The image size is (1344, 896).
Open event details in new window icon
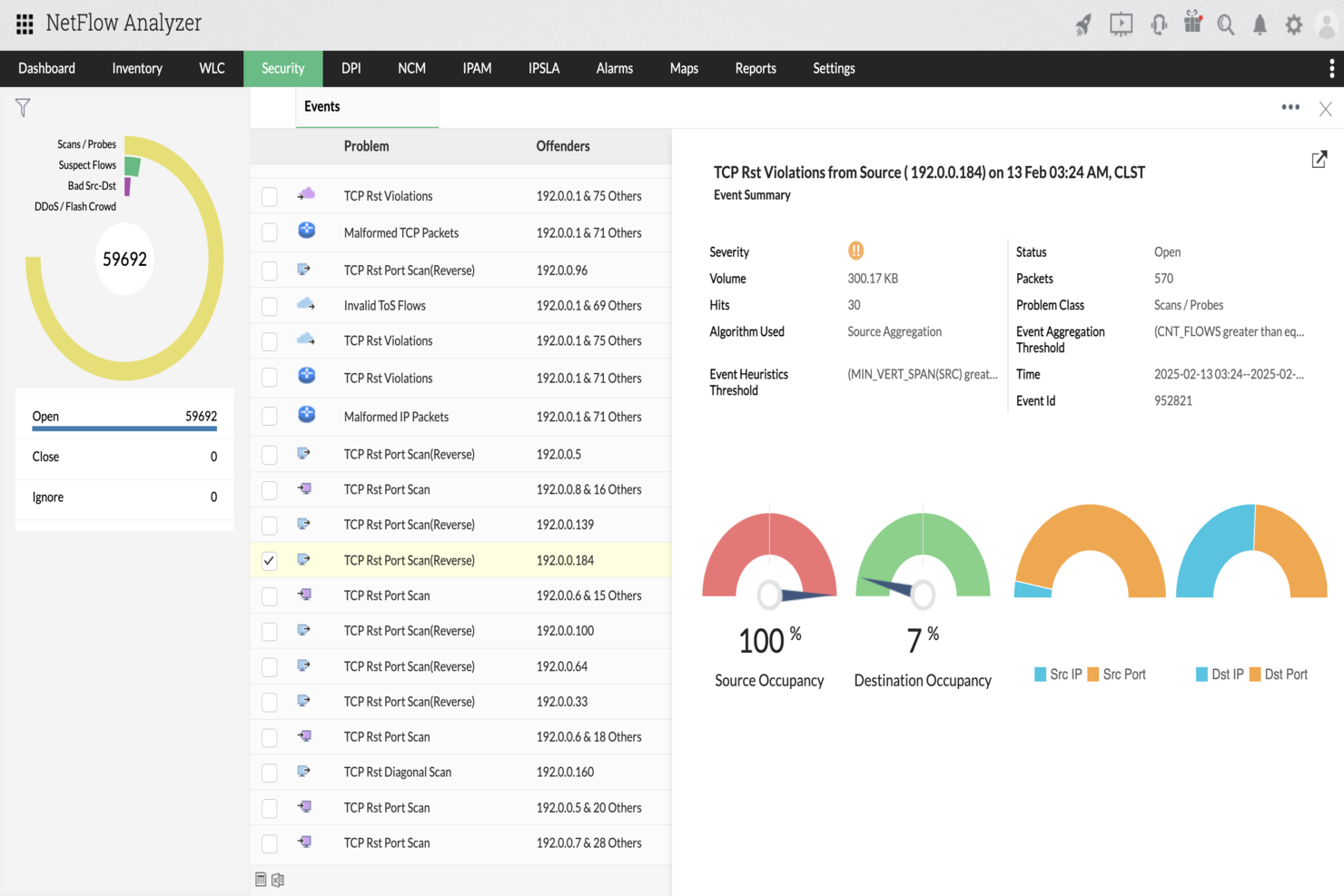pyautogui.click(x=1319, y=160)
